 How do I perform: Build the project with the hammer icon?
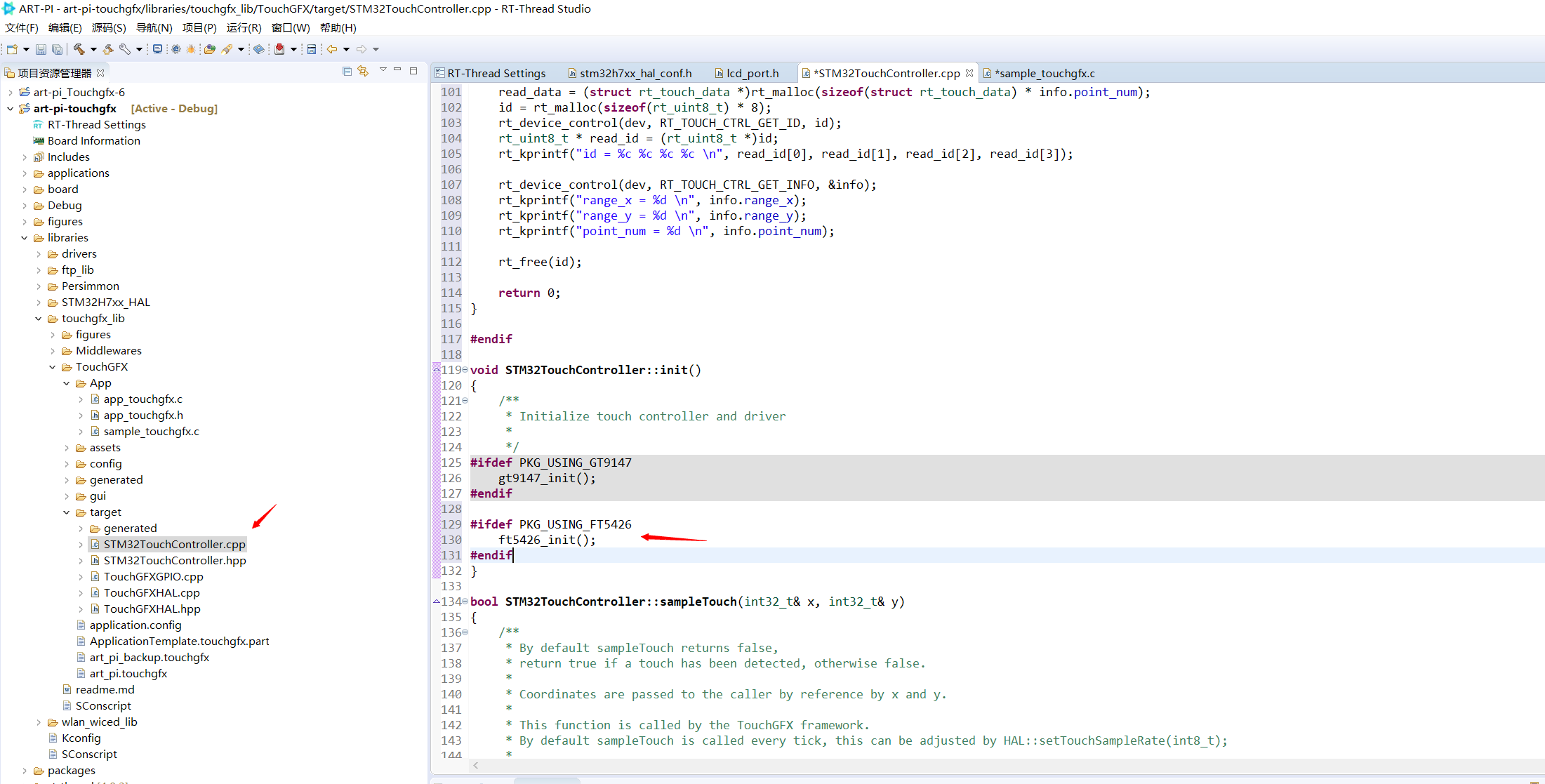click(x=79, y=49)
